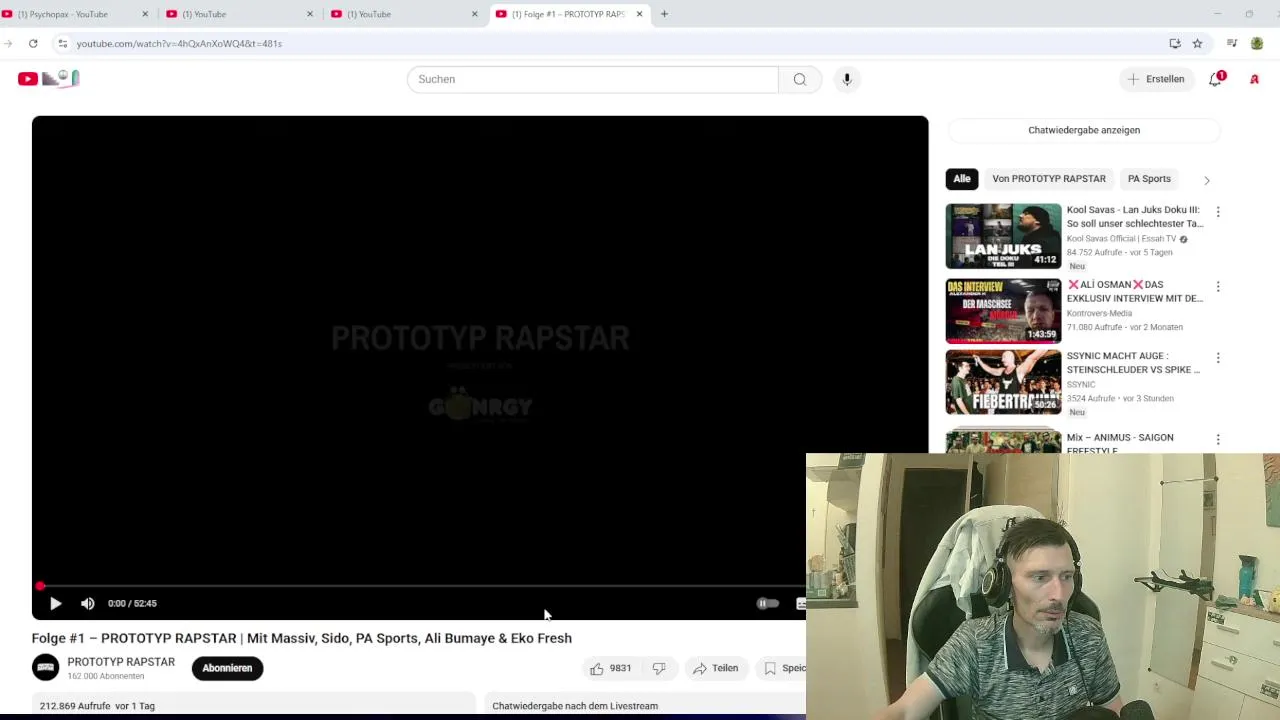
Task: Select the PA Sports filter chip
Action: point(1149,179)
